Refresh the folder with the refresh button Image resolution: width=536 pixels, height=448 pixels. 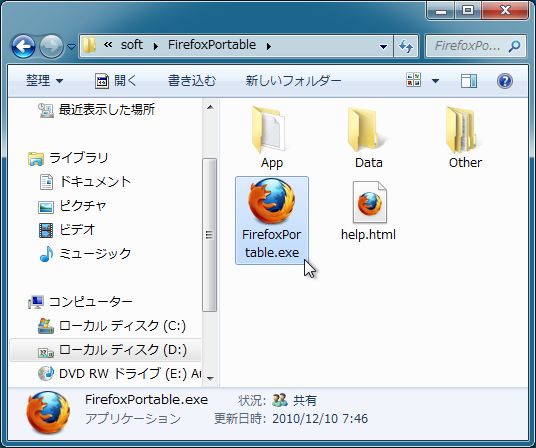406,46
